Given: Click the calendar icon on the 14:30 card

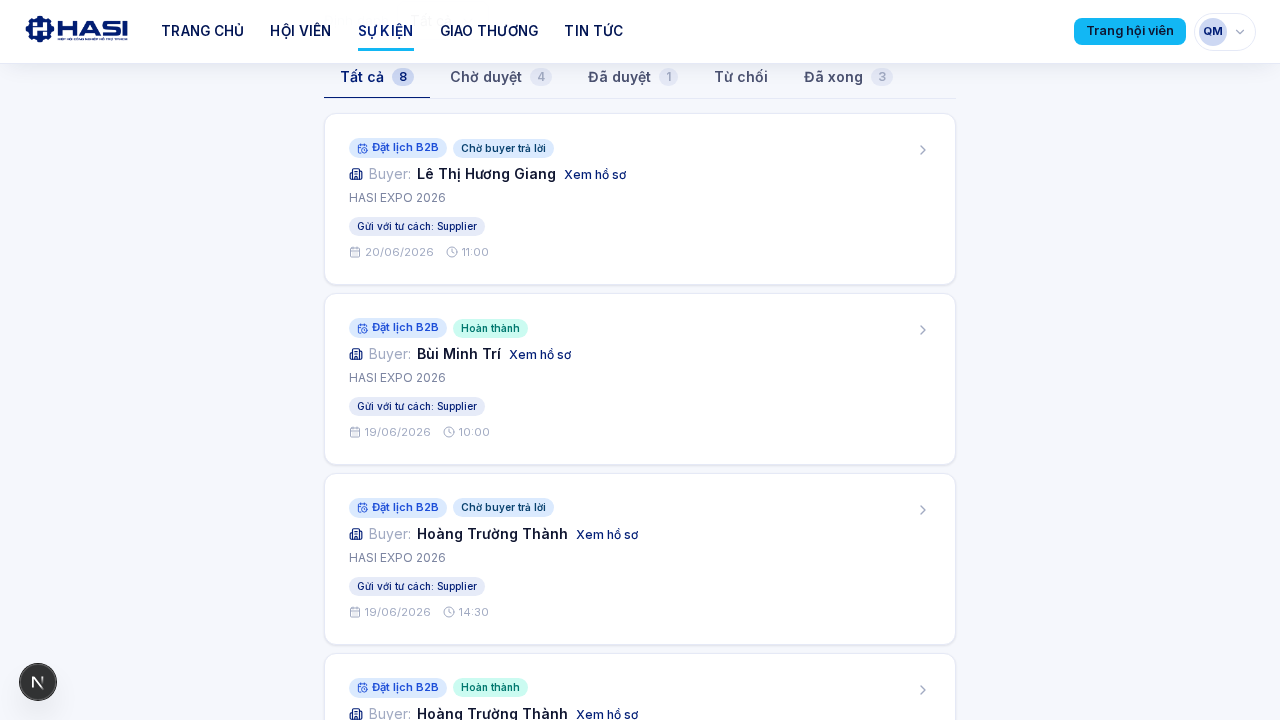Looking at the screenshot, I should 355,612.
